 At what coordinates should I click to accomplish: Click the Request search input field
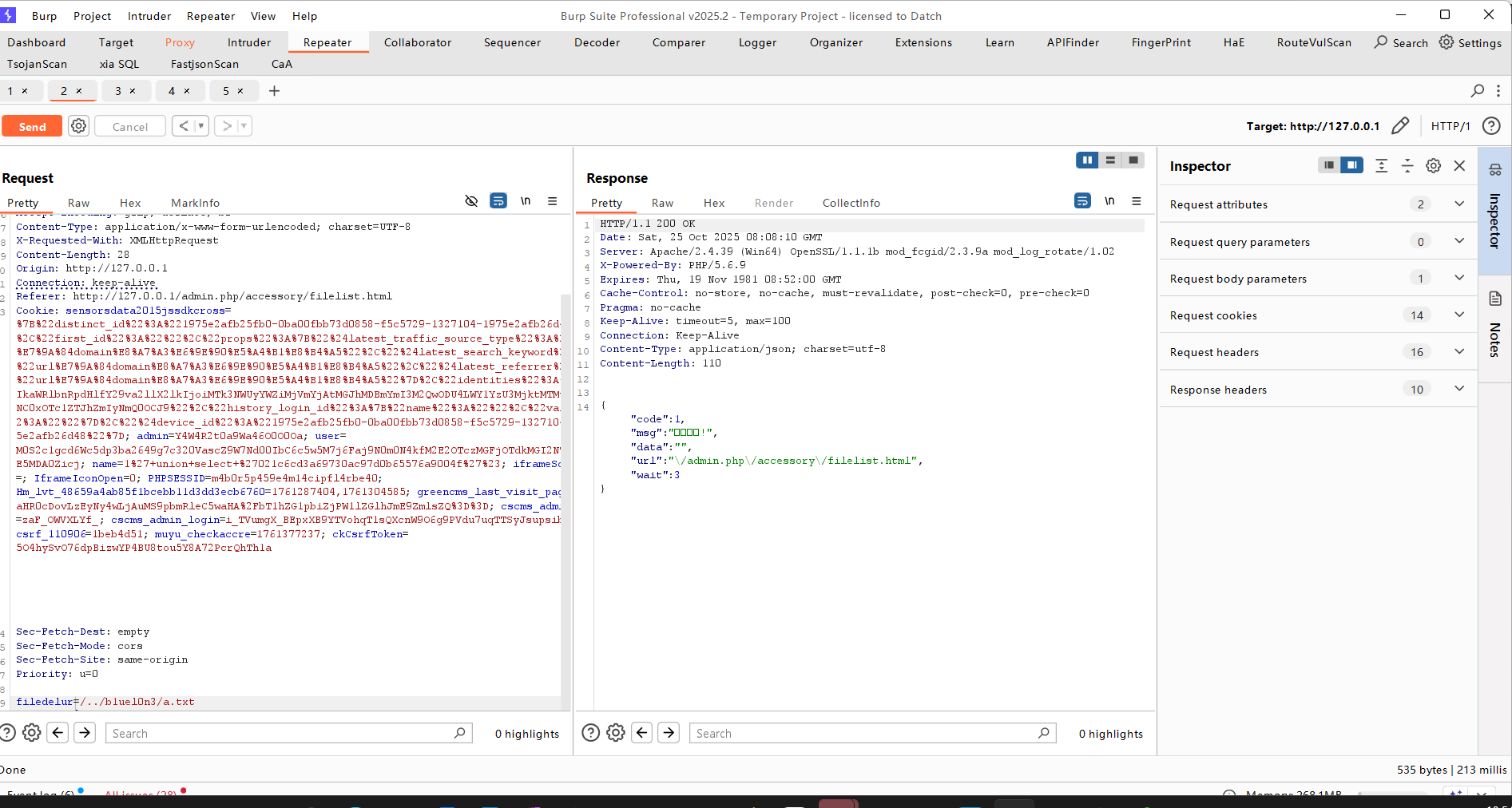(281, 733)
